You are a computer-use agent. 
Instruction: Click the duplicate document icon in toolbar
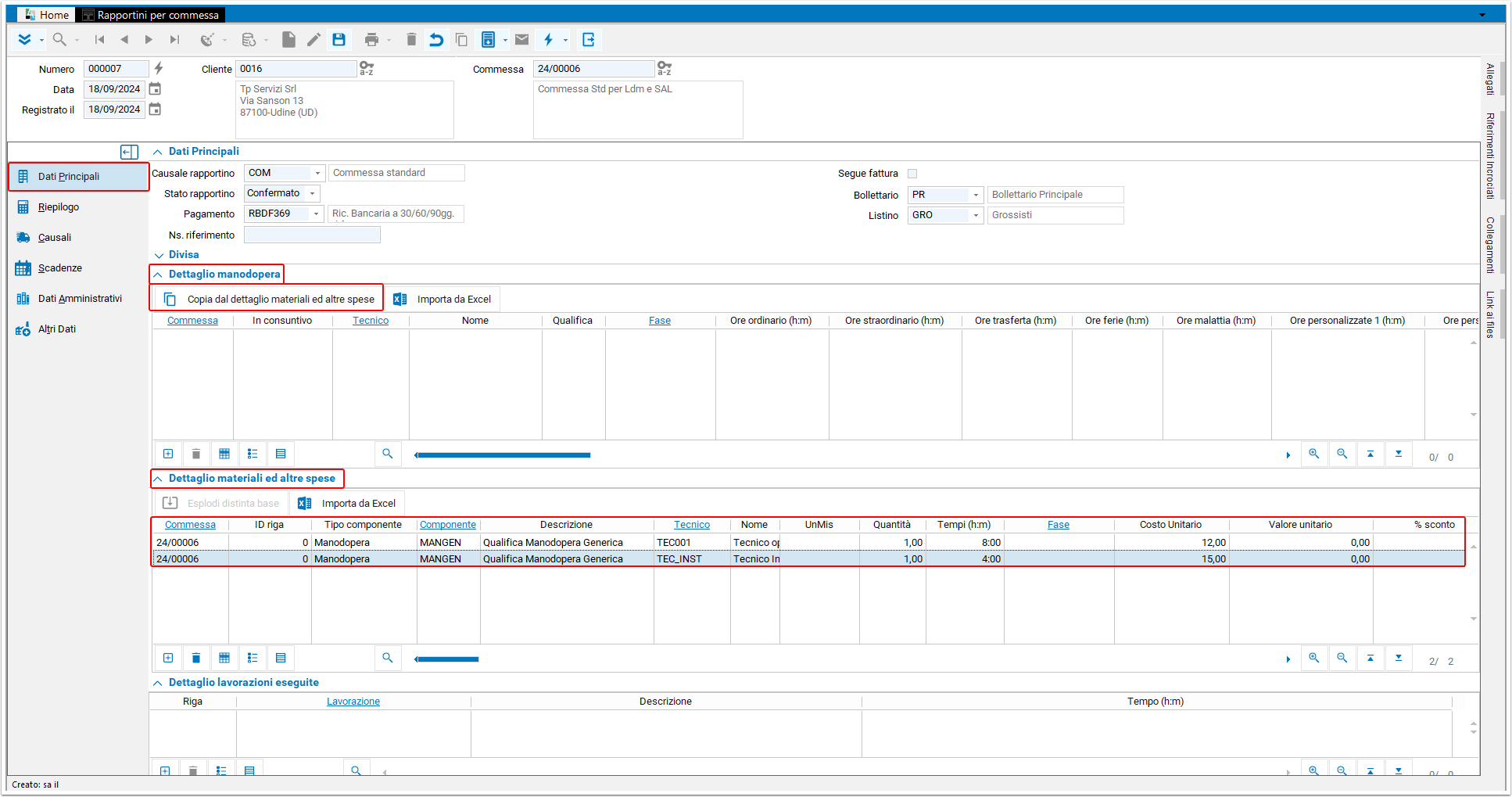(461, 39)
